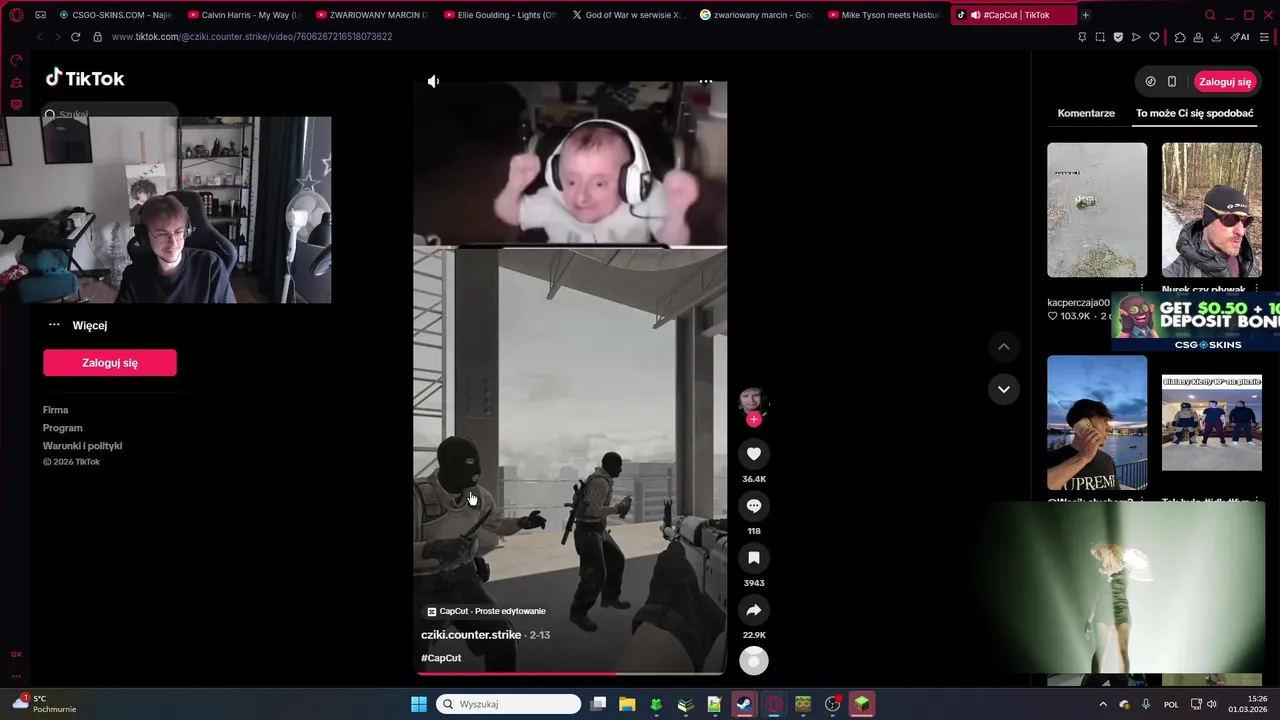Open the Steam taskbar icon
The image size is (1280, 720).
coord(745,704)
